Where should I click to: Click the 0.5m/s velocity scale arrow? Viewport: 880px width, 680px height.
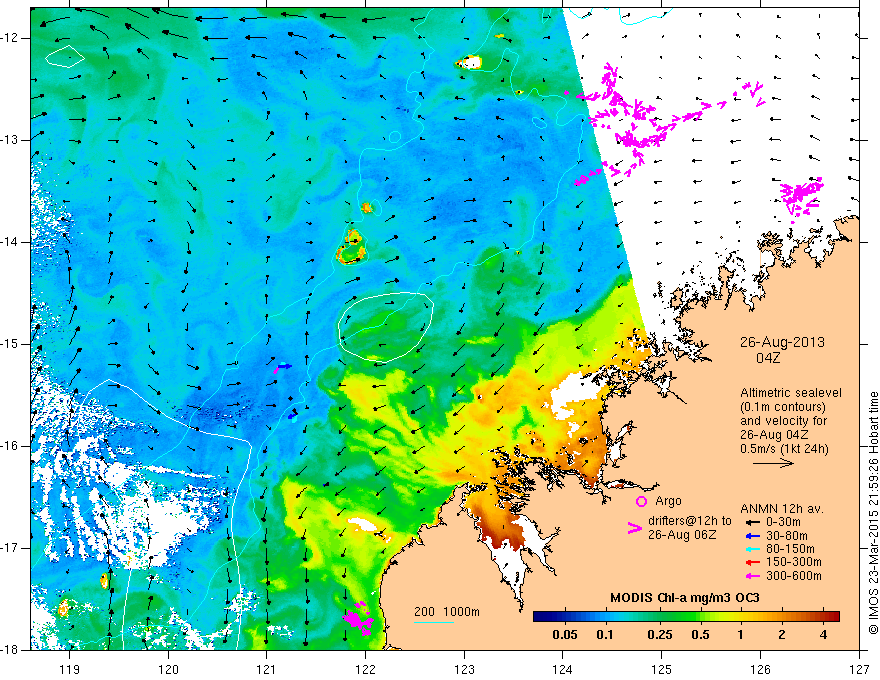coord(773,463)
